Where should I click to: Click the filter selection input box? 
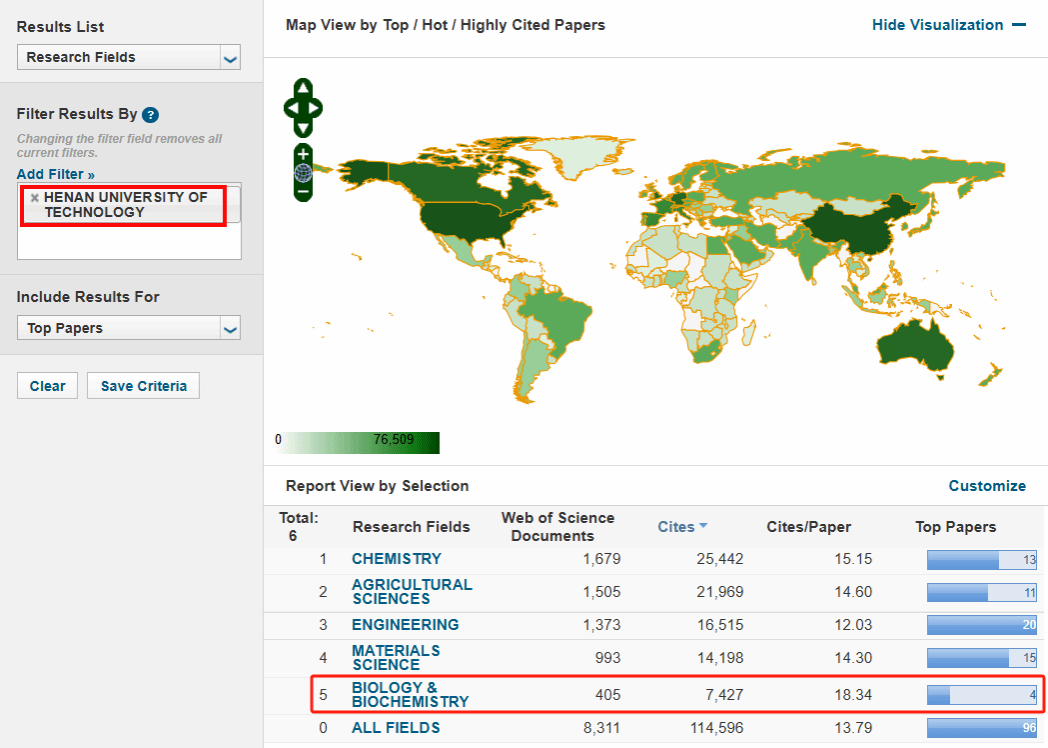click(129, 241)
